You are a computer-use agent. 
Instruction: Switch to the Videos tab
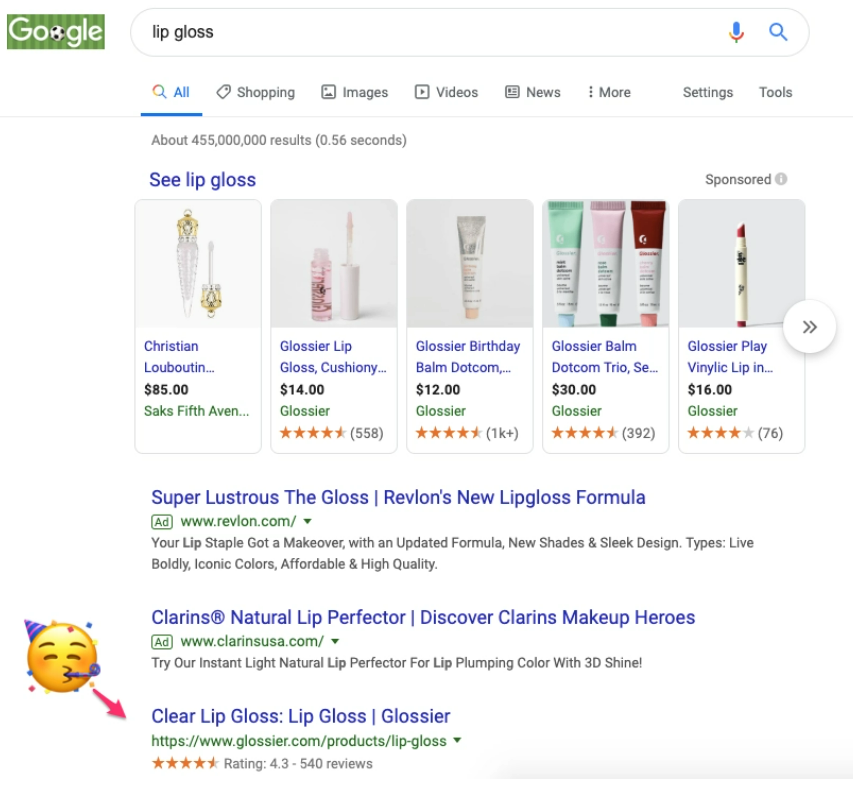446,92
